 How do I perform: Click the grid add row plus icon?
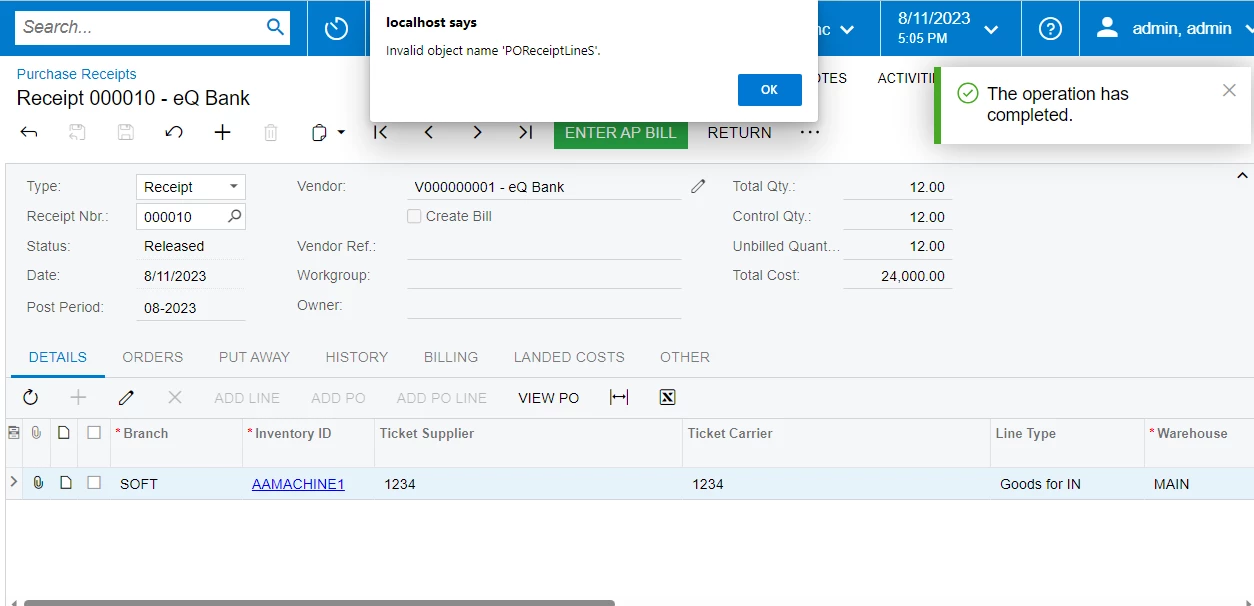click(78, 397)
